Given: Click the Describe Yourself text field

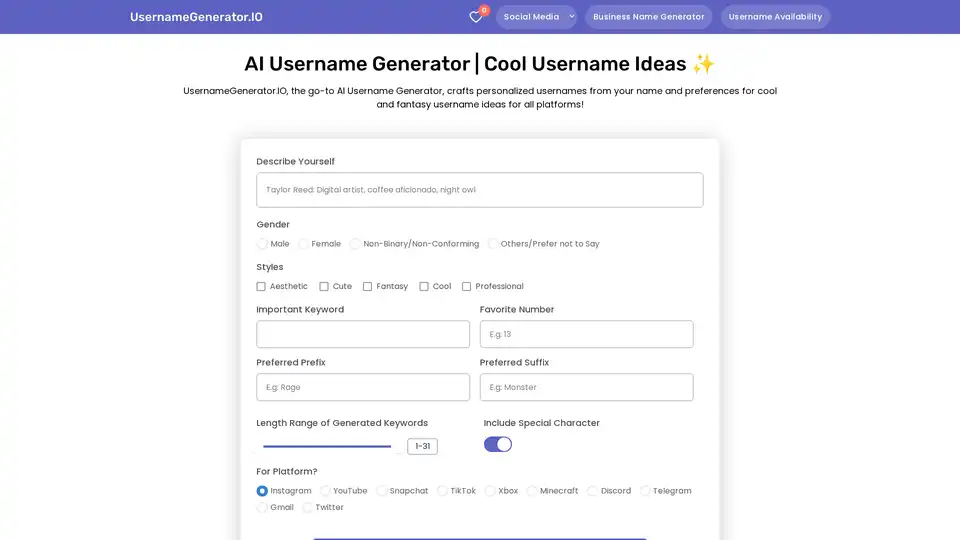Looking at the screenshot, I should pos(479,190).
